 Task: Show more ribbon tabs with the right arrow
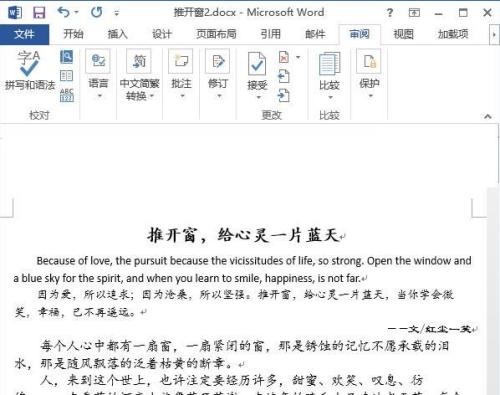click(494, 34)
